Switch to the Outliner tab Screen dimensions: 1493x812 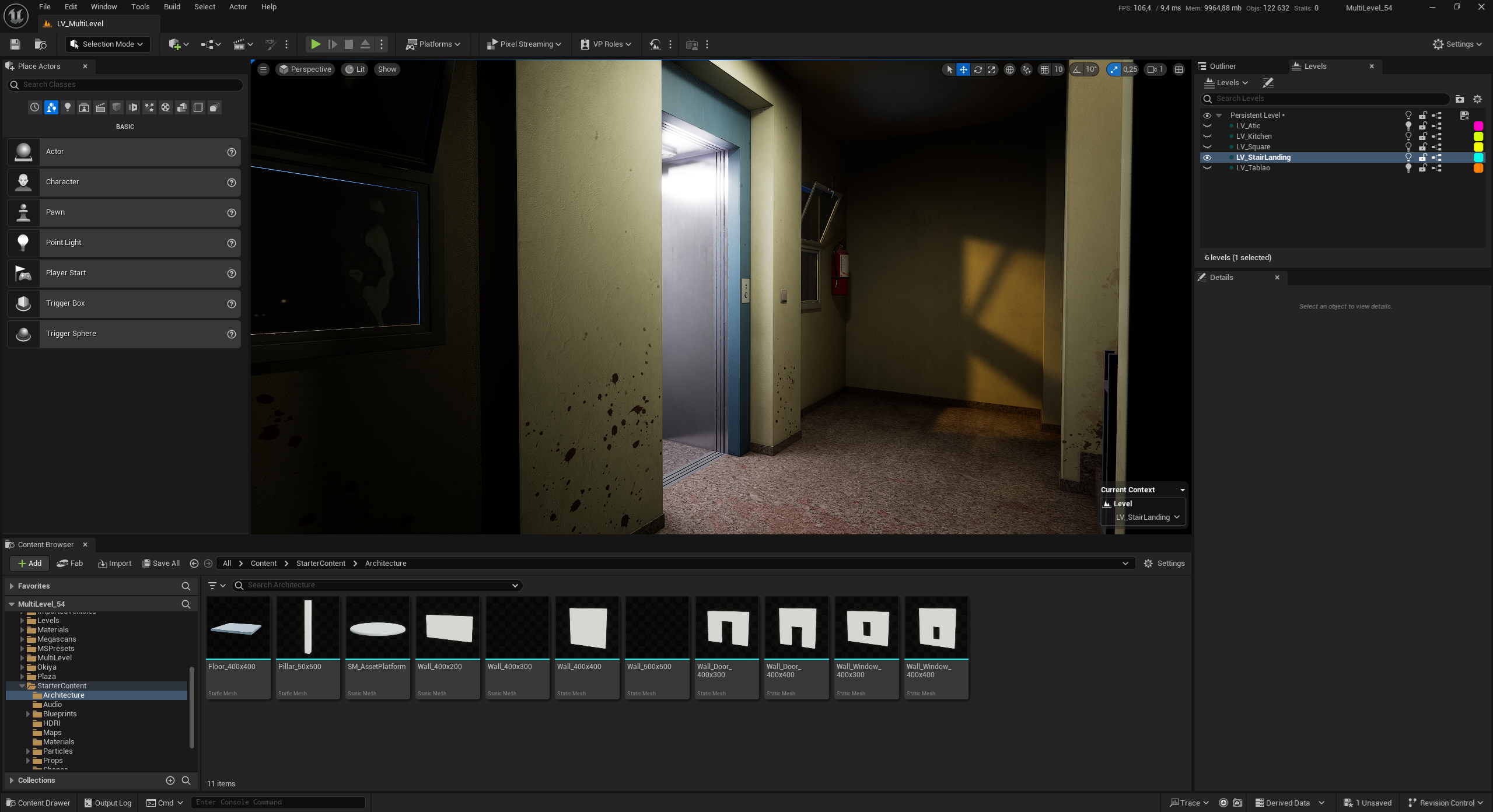tap(1222, 66)
